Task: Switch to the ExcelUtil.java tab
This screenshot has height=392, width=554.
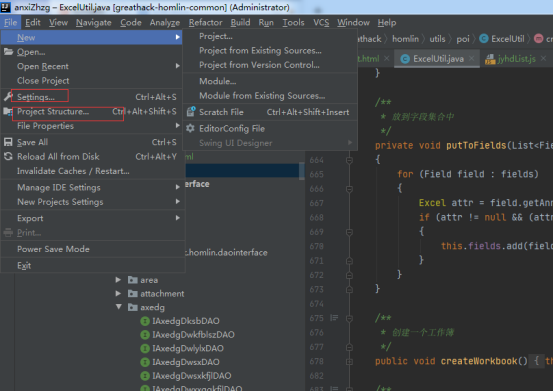Action: [x=438, y=59]
